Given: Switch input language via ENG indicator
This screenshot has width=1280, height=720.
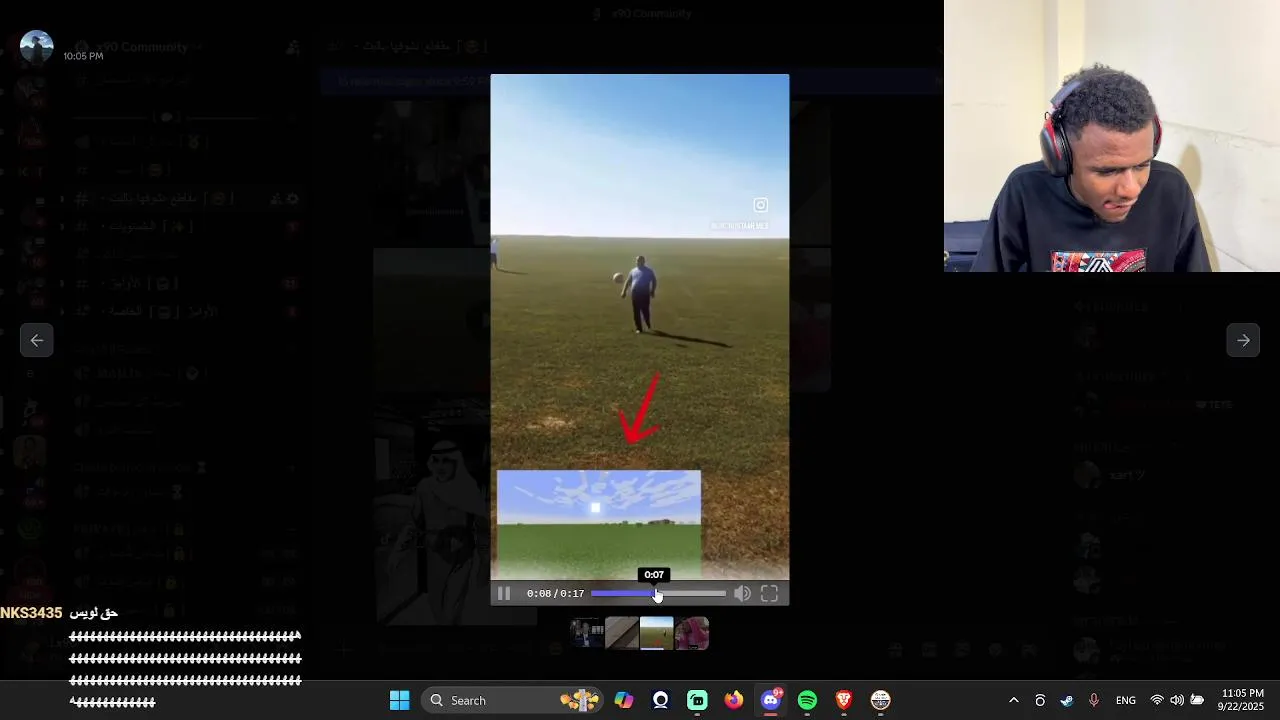Looking at the screenshot, I should tap(1126, 700).
